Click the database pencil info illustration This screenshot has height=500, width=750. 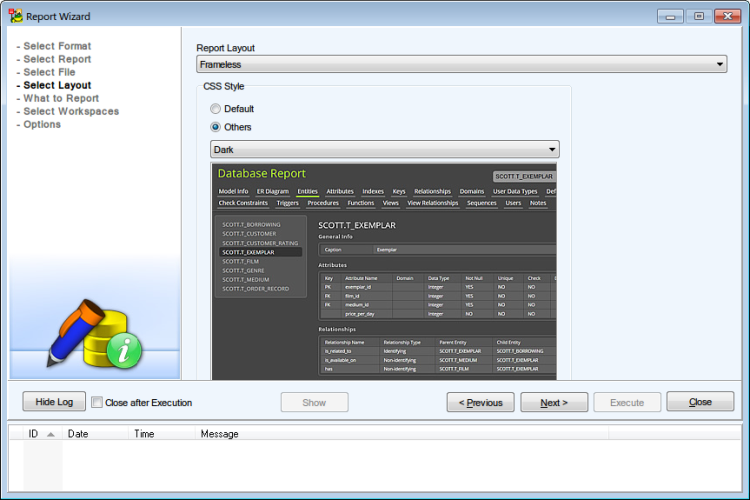95,334
